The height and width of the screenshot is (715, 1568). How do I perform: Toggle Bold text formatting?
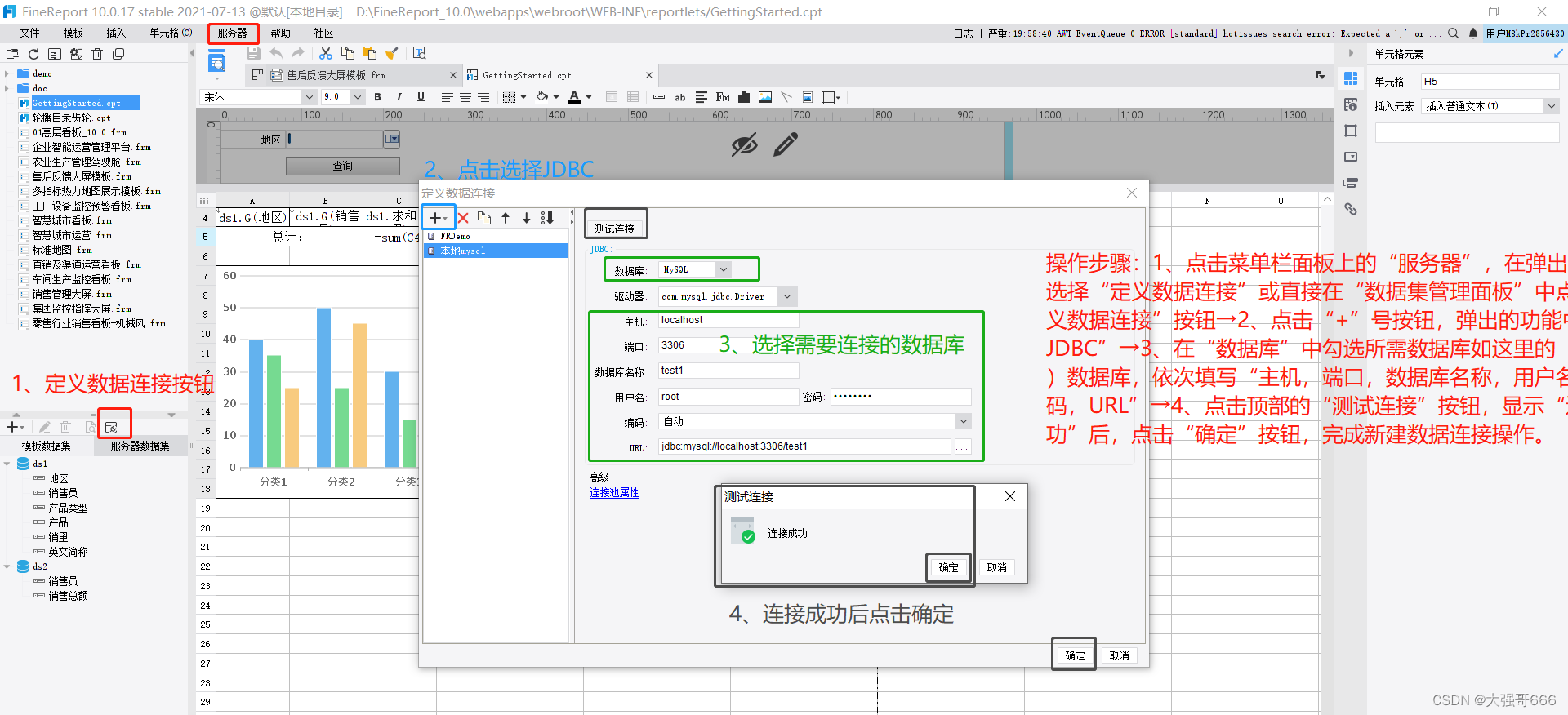[377, 97]
